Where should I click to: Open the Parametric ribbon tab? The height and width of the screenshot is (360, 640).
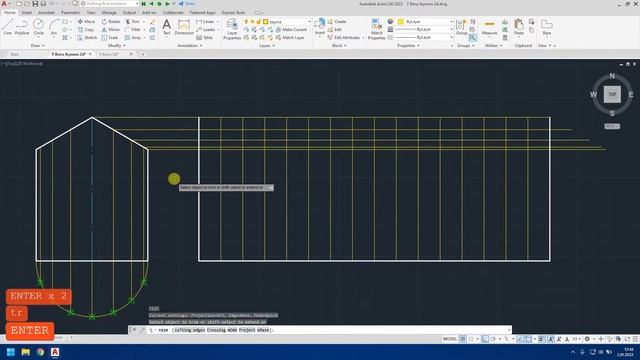point(71,13)
